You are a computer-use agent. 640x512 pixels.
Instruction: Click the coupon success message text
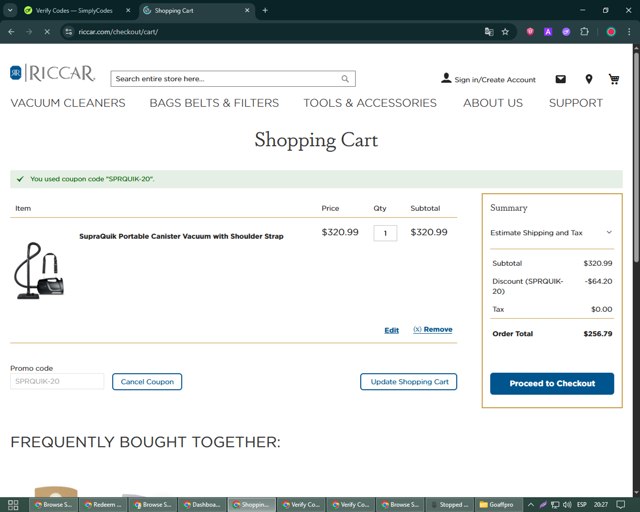(92, 179)
